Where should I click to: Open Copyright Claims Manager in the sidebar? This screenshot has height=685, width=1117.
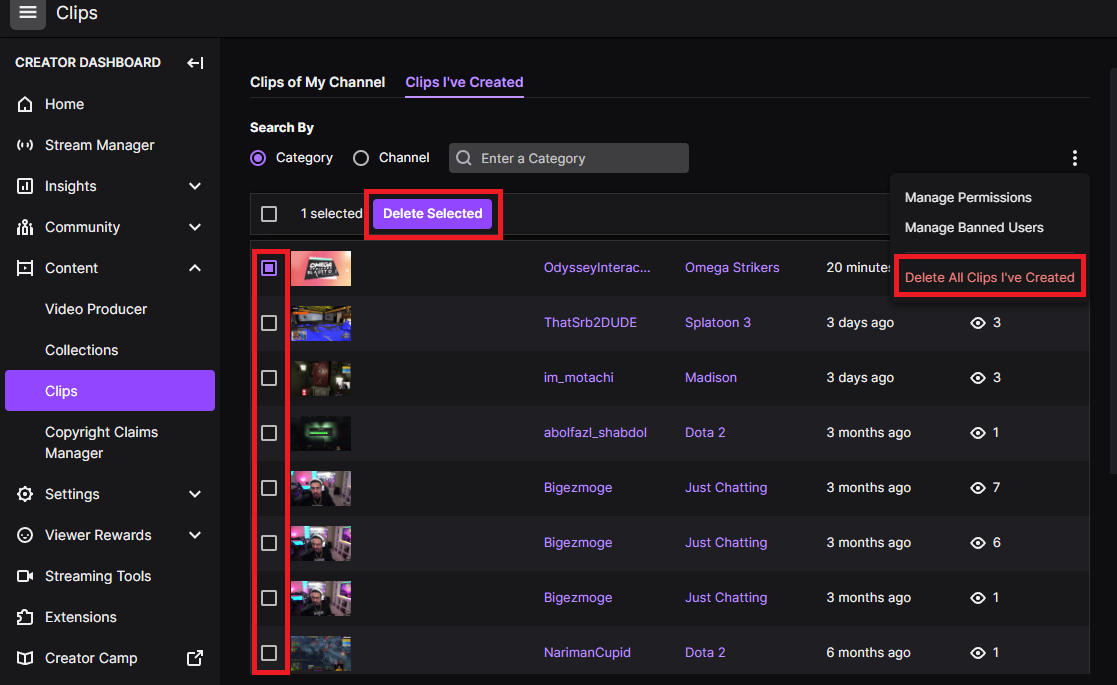click(x=102, y=443)
